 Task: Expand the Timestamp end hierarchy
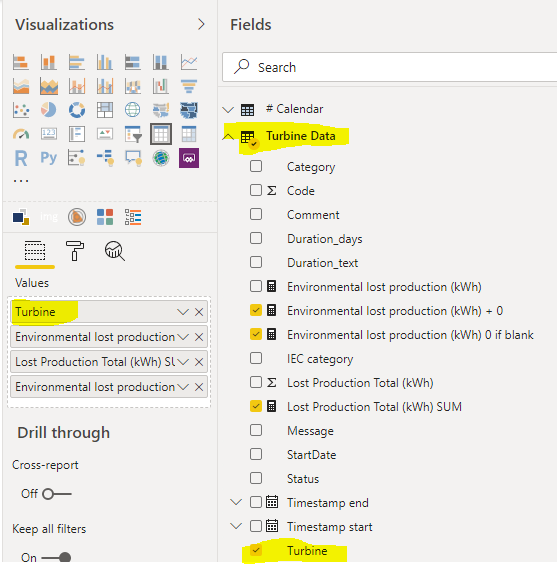[236, 502]
